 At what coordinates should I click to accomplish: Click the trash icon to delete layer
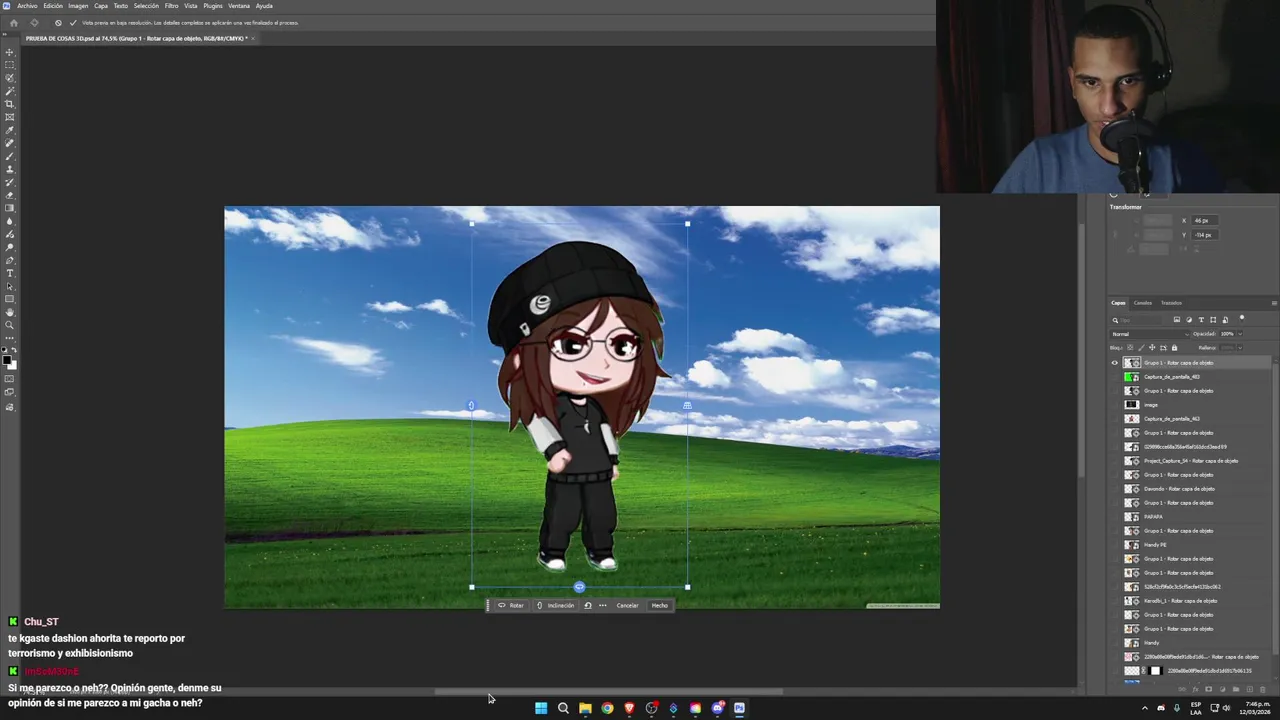click(x=1263, y=689)
